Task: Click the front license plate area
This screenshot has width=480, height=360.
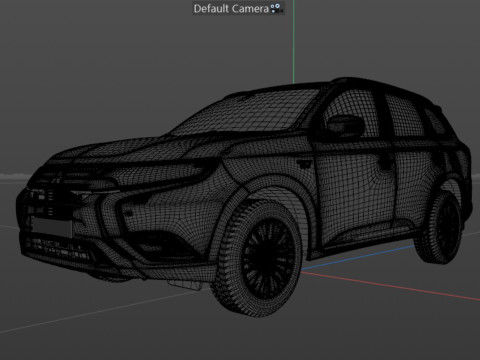Action: (x=51, y=226)
